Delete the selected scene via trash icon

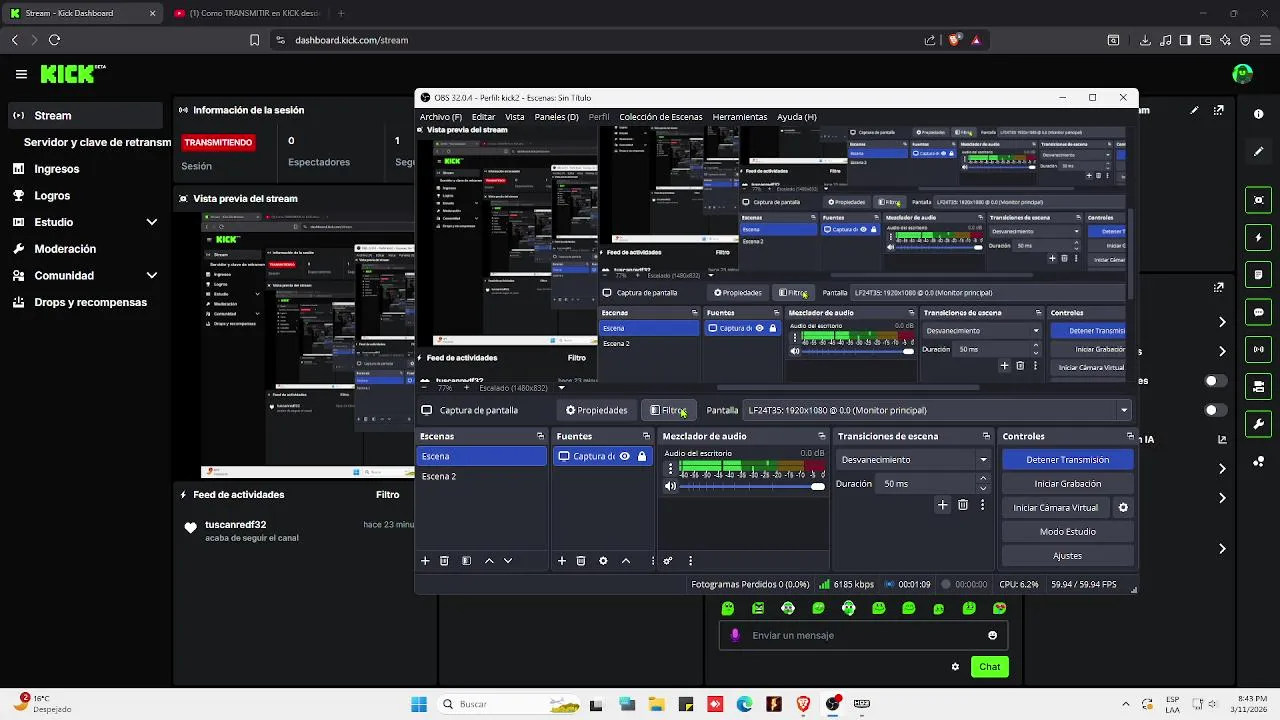tap(444, 561)
